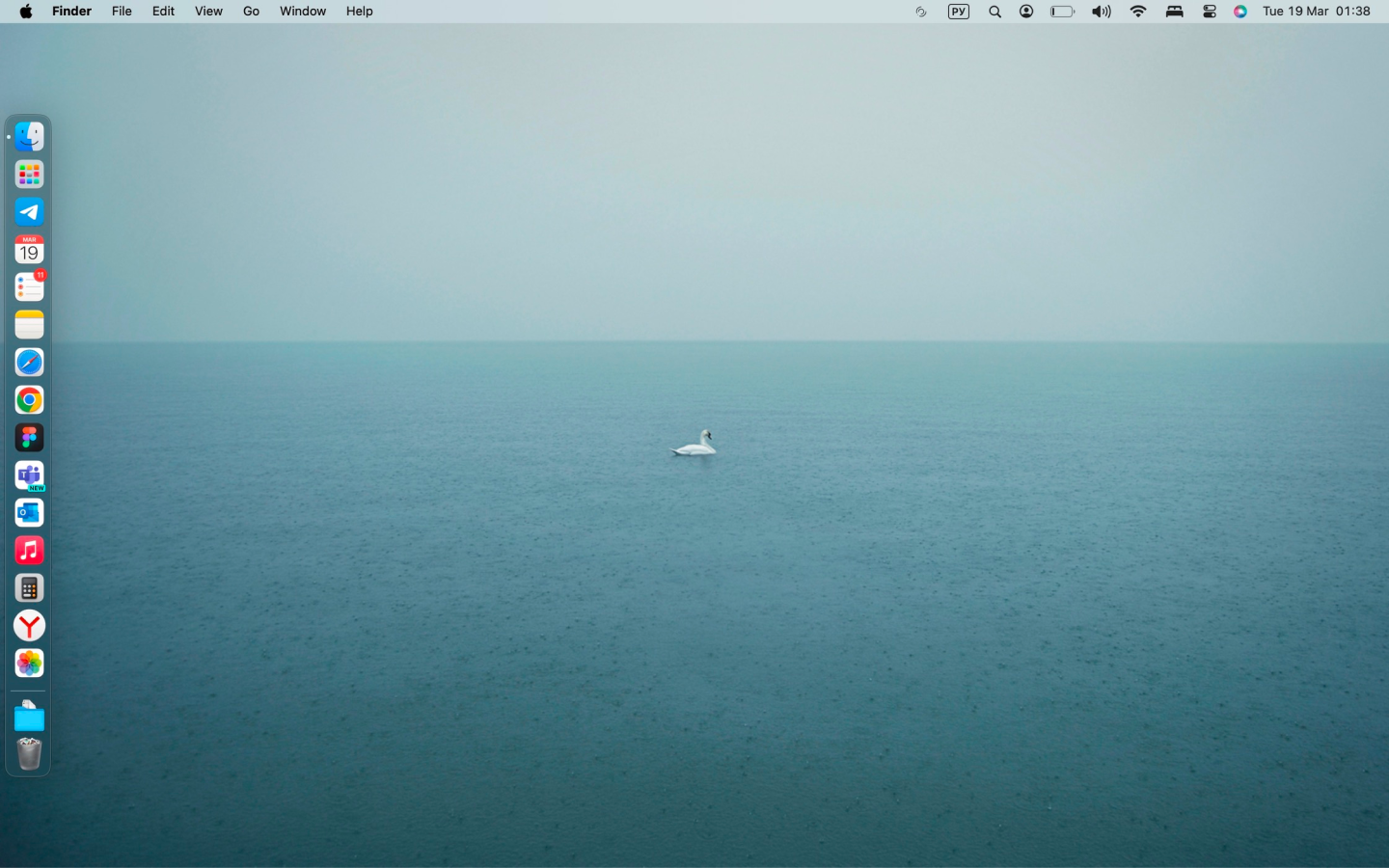Launch Microsoft Outlook from the Dock

point(29,513)
